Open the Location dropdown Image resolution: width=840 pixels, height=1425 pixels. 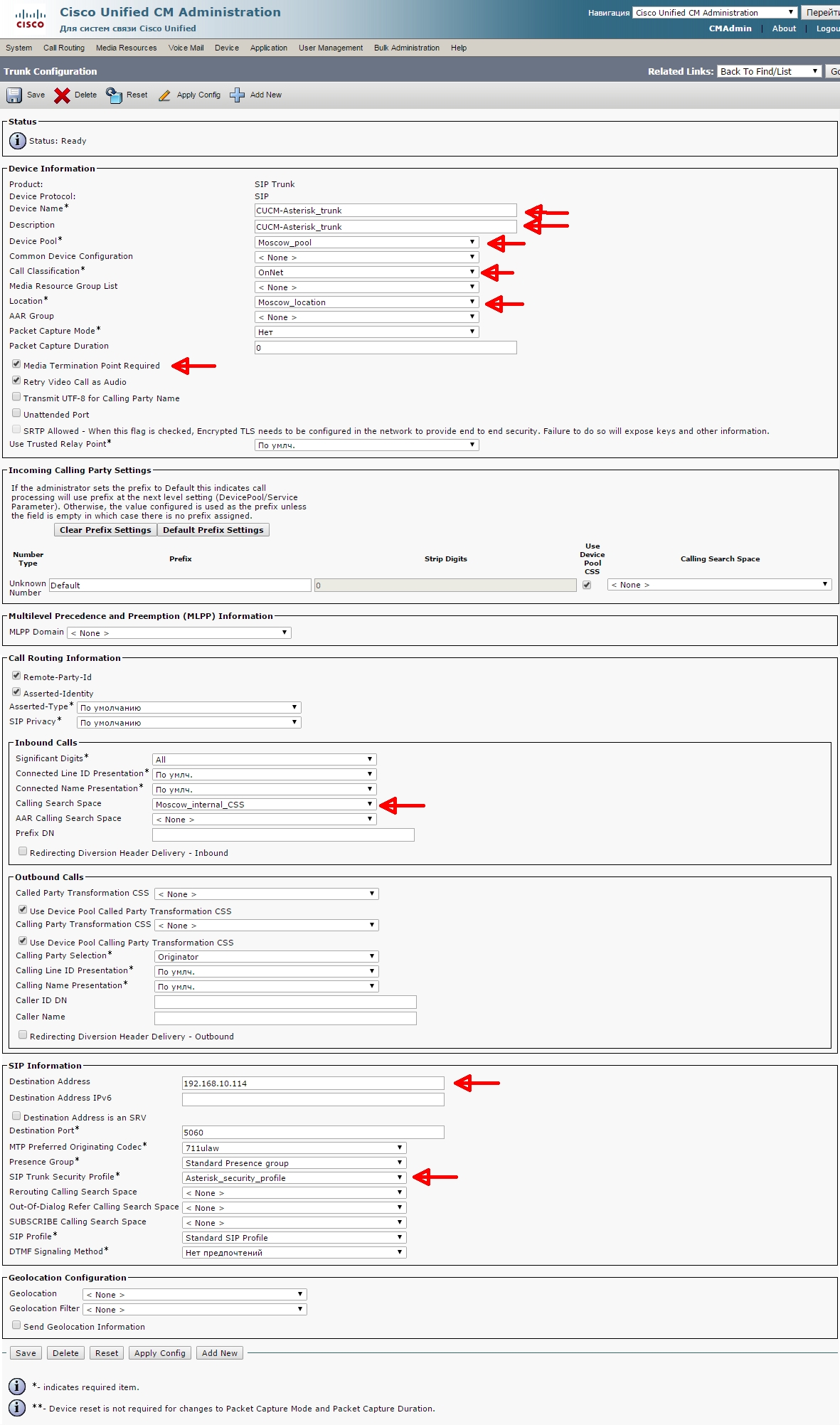367,302
